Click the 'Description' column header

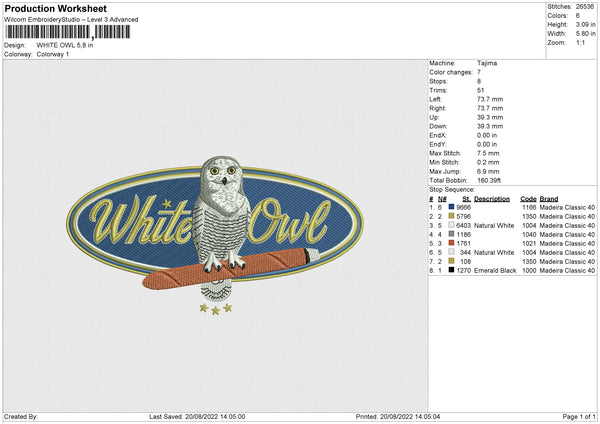[x=492, y=199]
